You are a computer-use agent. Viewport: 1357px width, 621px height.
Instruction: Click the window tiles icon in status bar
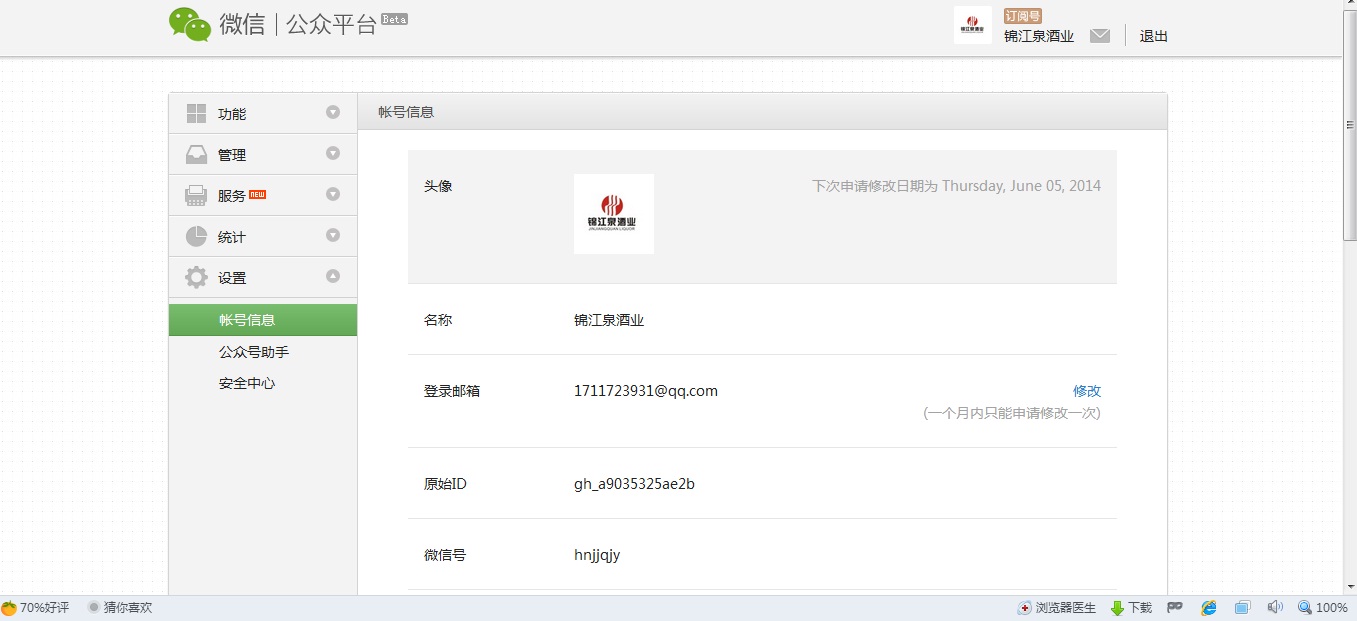[1242, 608]
